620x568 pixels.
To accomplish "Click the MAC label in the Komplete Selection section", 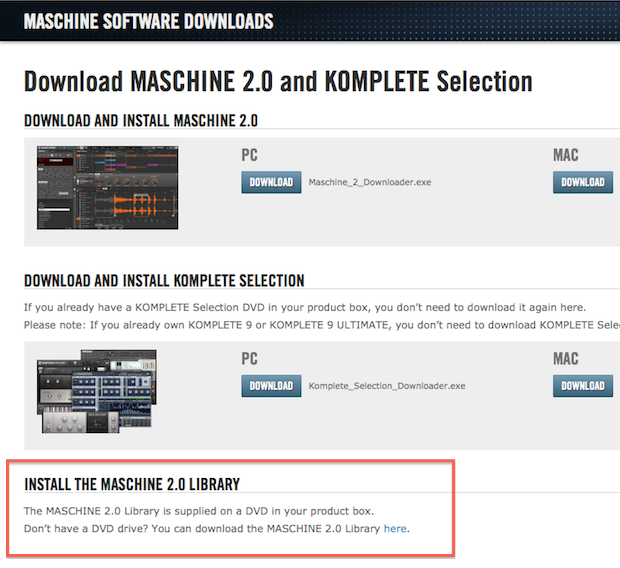I will pyautogui.click(x=565, y=359).
